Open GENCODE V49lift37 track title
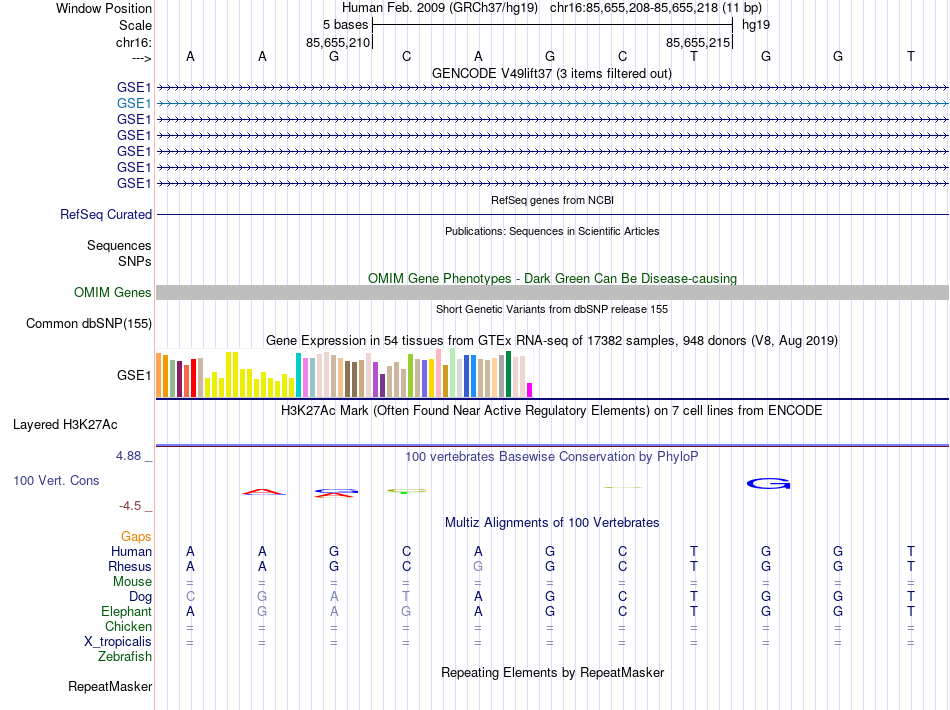 pyautogui.click(x=551, y=73)
